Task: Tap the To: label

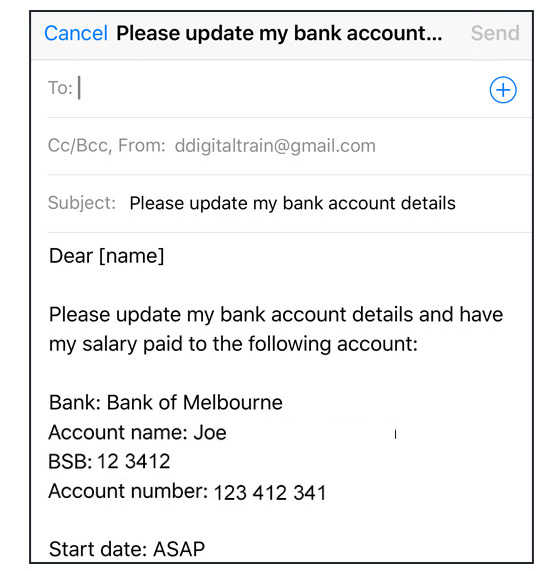Action: [60, 88]
